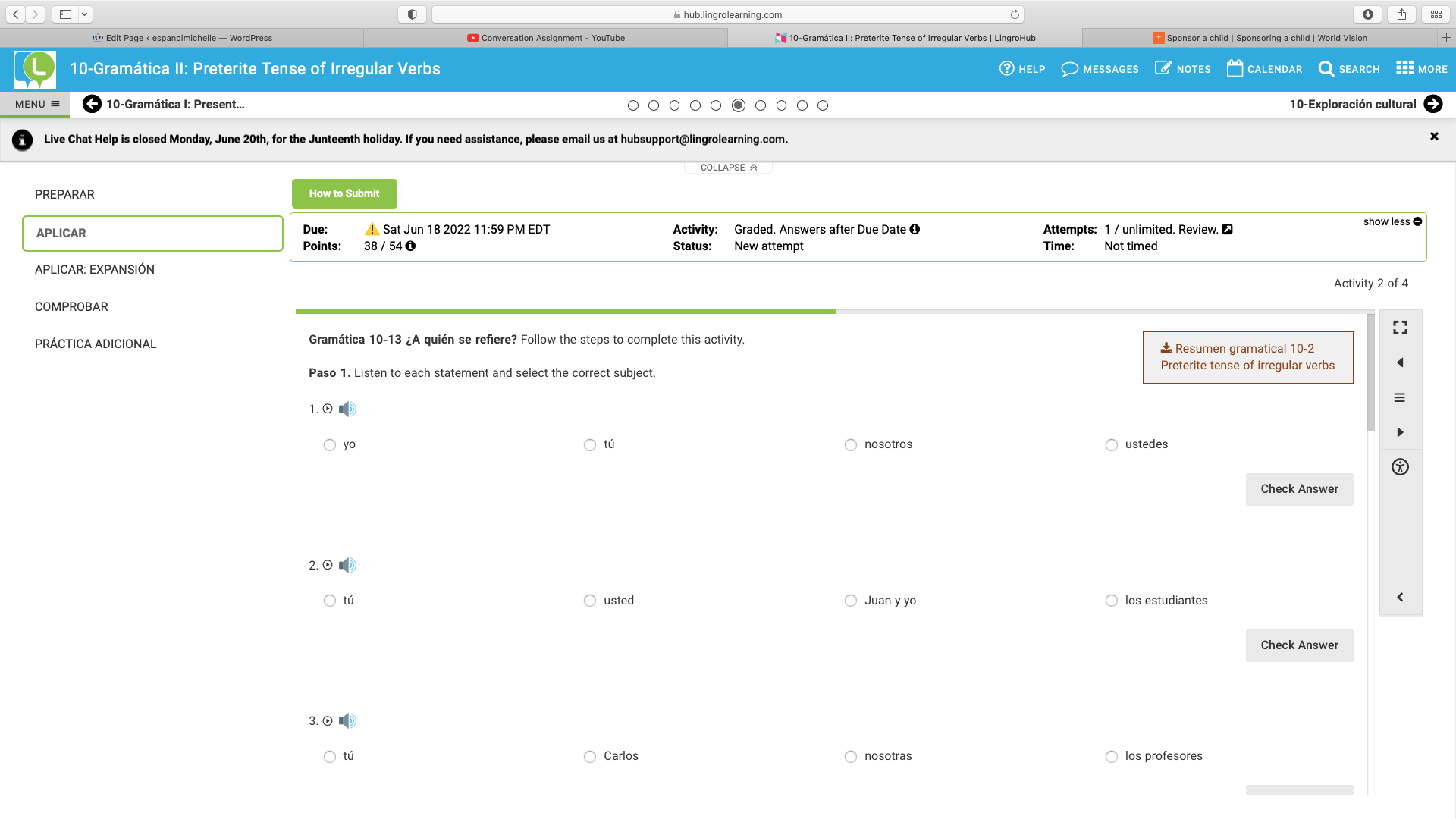
Task: Open Search
Action: [1349, 69]
